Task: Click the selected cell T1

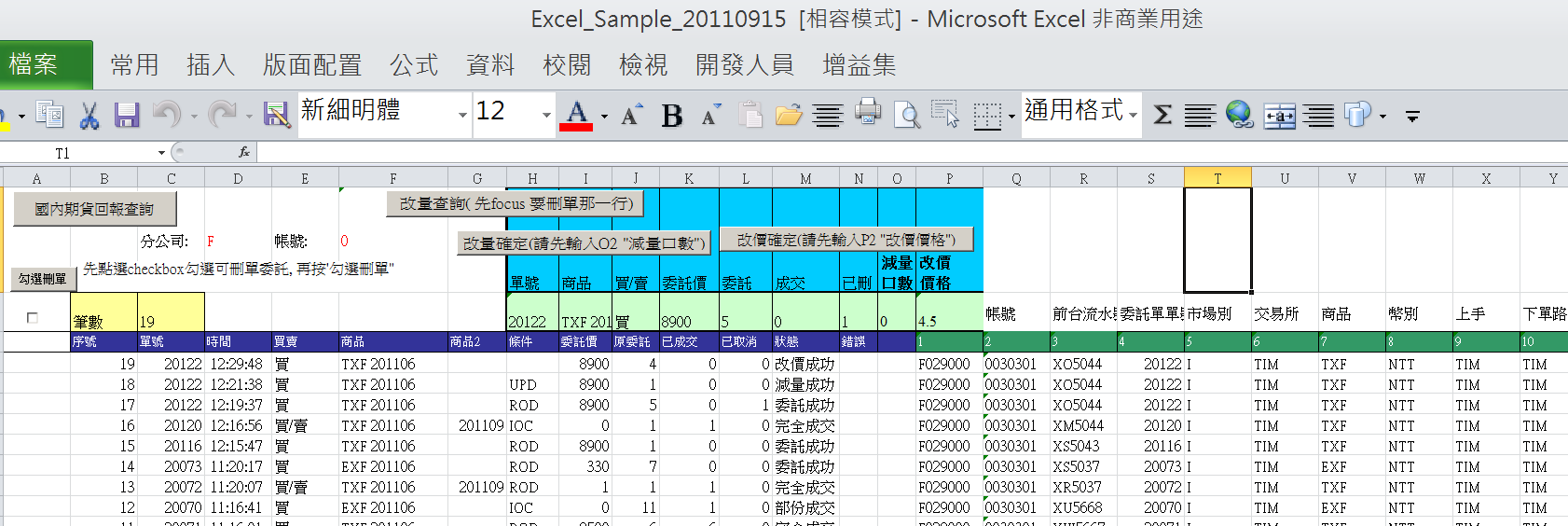Action: pyautogui.click(x=1217, y=241)
